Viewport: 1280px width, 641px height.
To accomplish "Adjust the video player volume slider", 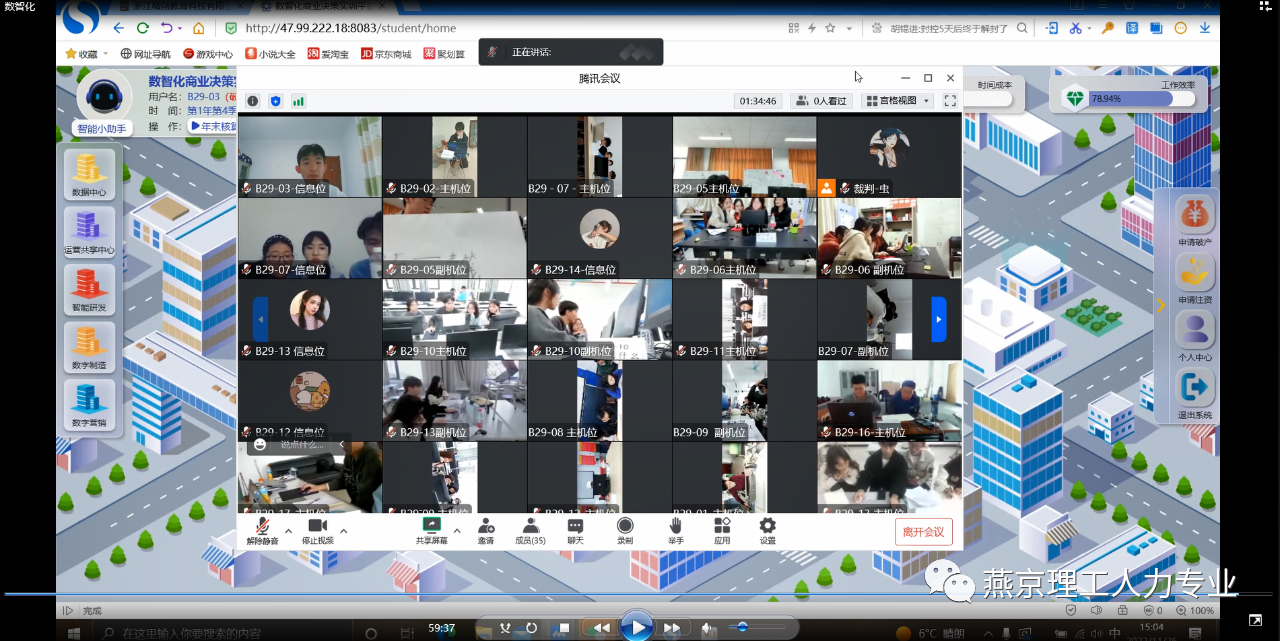I will tap(745, 627).
